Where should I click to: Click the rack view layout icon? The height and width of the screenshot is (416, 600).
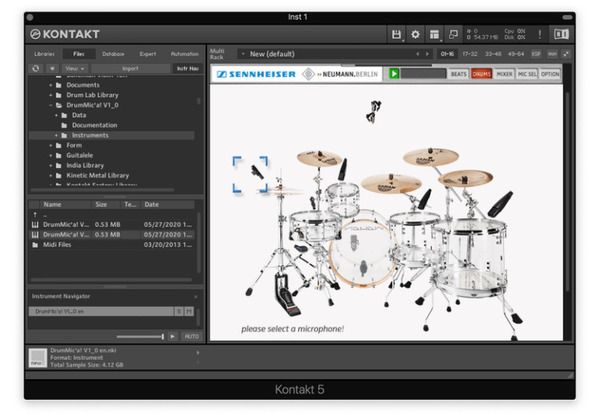(435, 34)
